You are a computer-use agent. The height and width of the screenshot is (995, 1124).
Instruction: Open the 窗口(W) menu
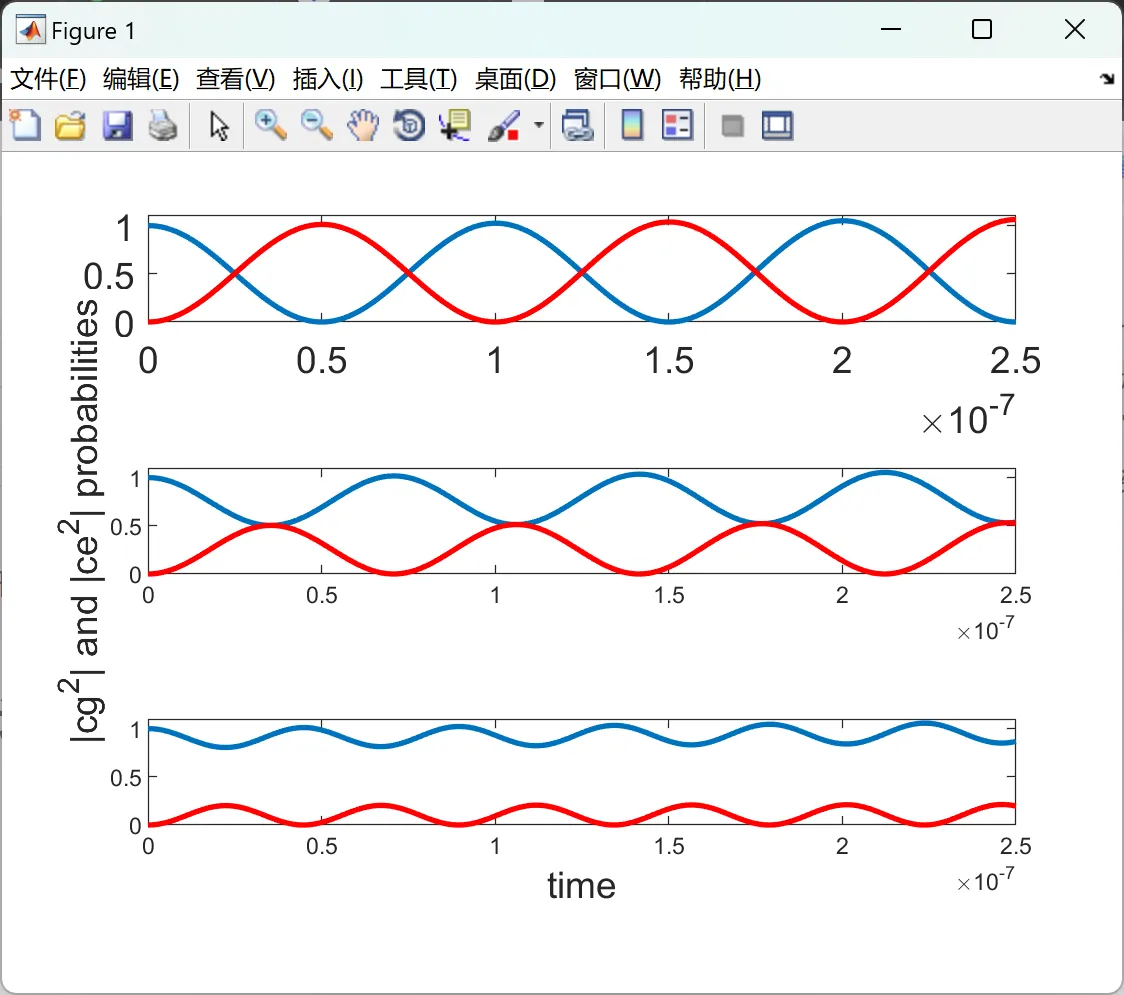click(x=617, y=79)
